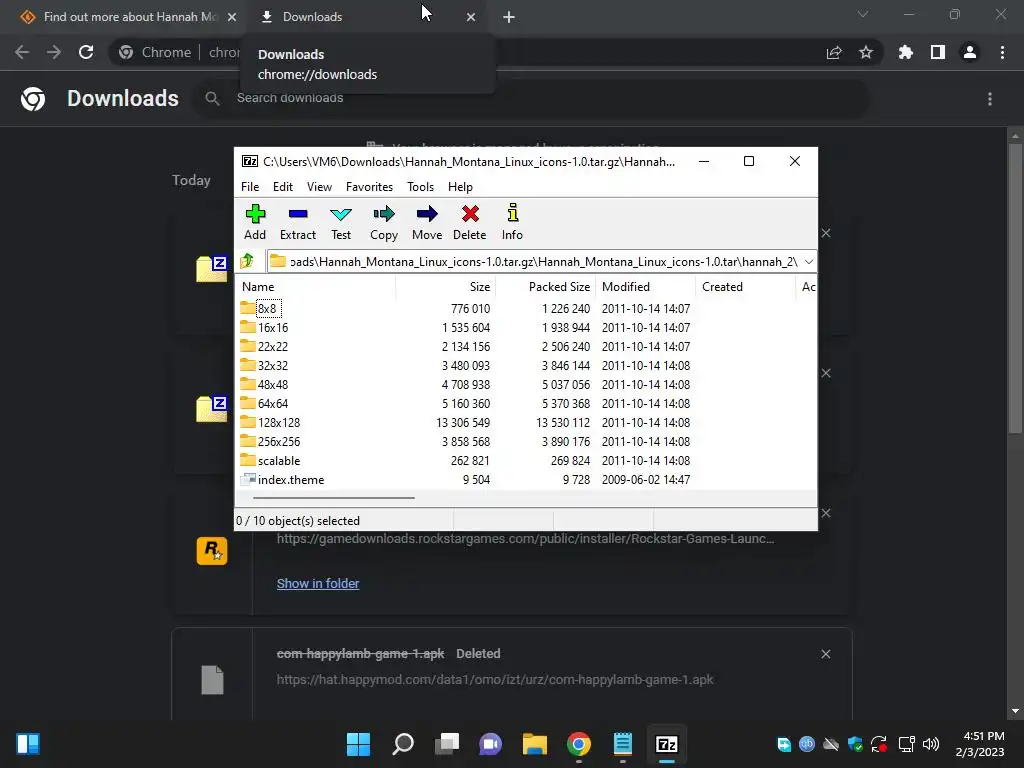Open the File menu in 7-Zip

[x=249, y=187]
